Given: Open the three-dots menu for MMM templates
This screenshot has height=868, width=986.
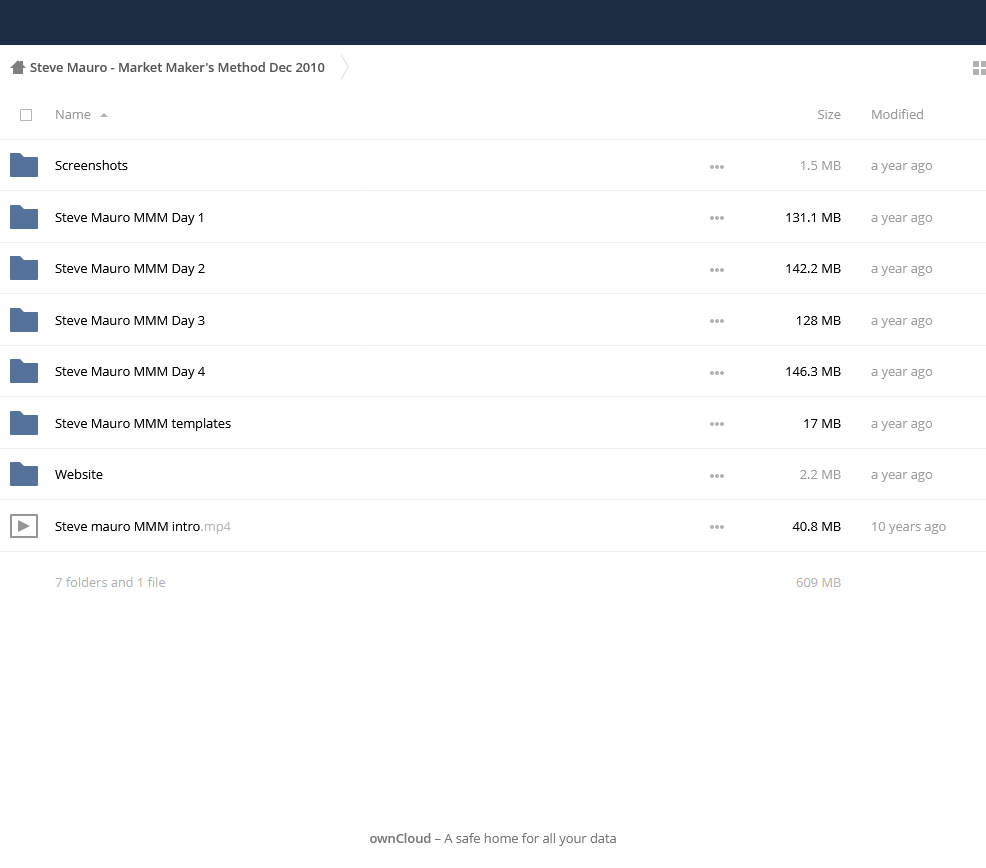Looking at the screenshot, I should [717, 425].
